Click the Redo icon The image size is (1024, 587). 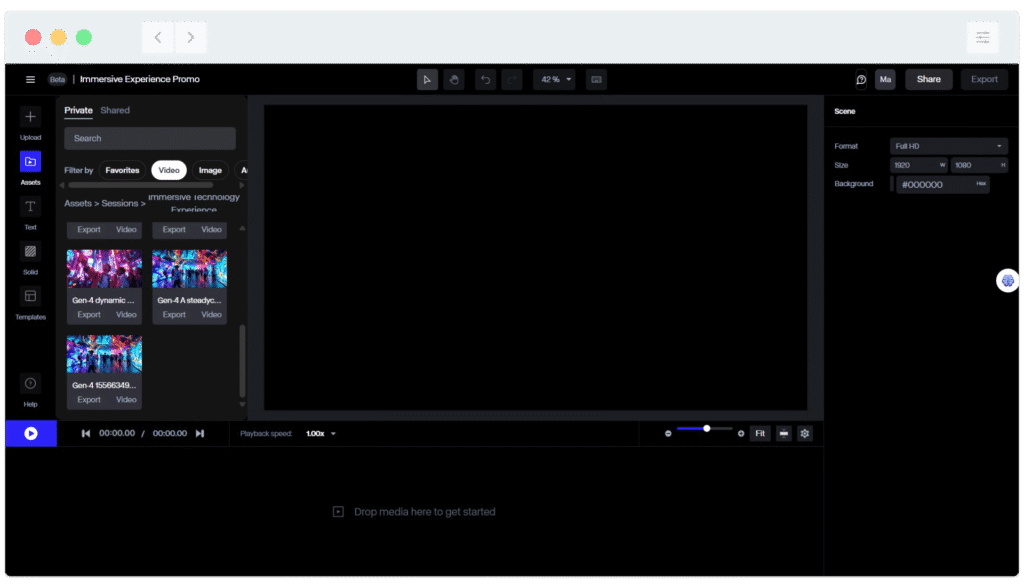[x=511, y=79]
